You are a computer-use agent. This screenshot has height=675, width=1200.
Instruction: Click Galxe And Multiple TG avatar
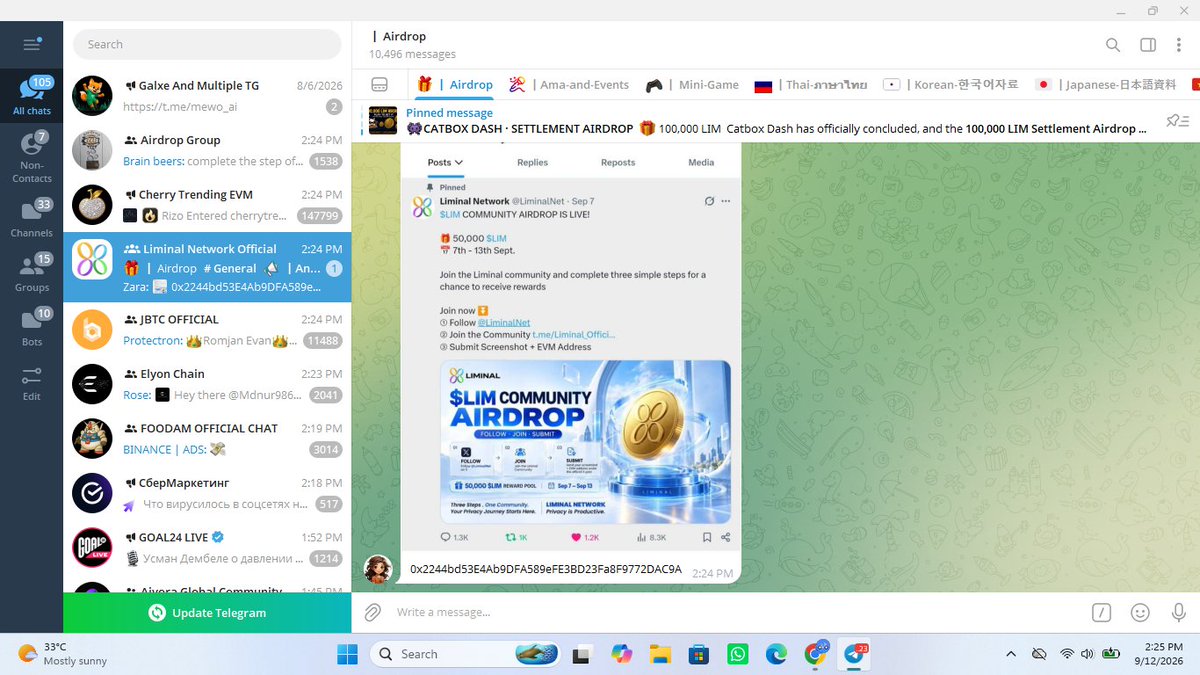click(x=92, y=96)
